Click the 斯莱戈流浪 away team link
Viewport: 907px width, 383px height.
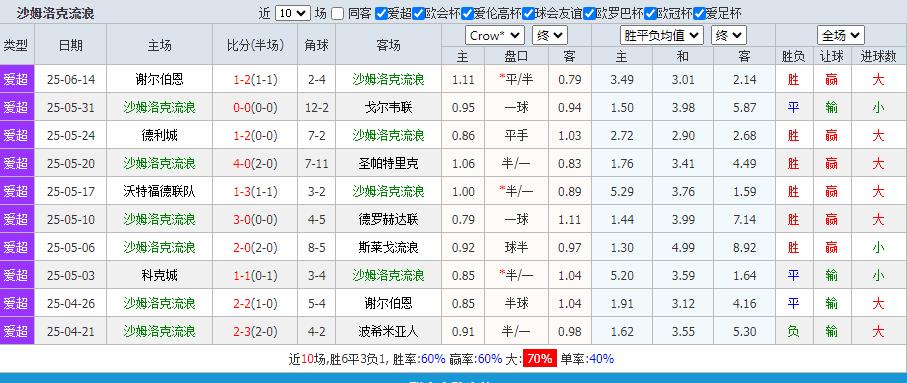click(x=388, y=247)
